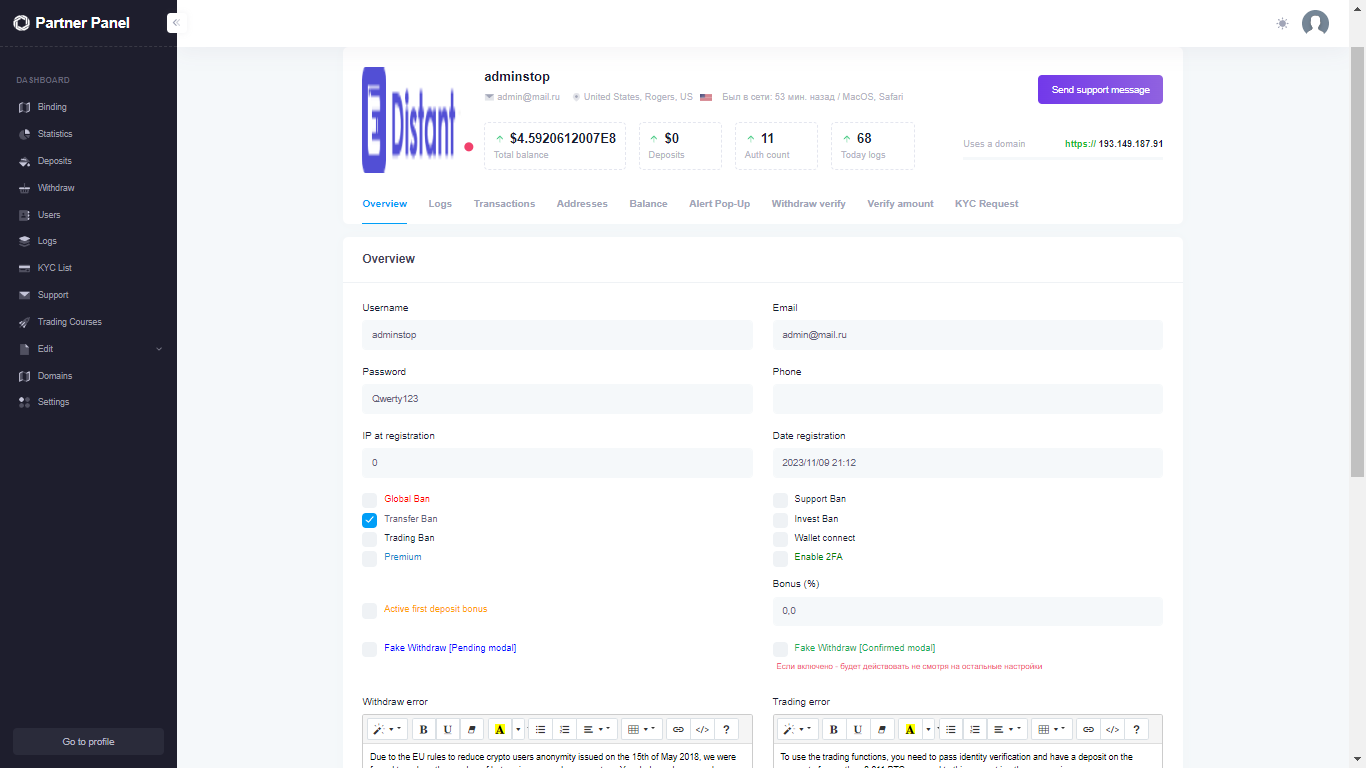Insert numbered list in Trading error editor

[x=975, y=729]
